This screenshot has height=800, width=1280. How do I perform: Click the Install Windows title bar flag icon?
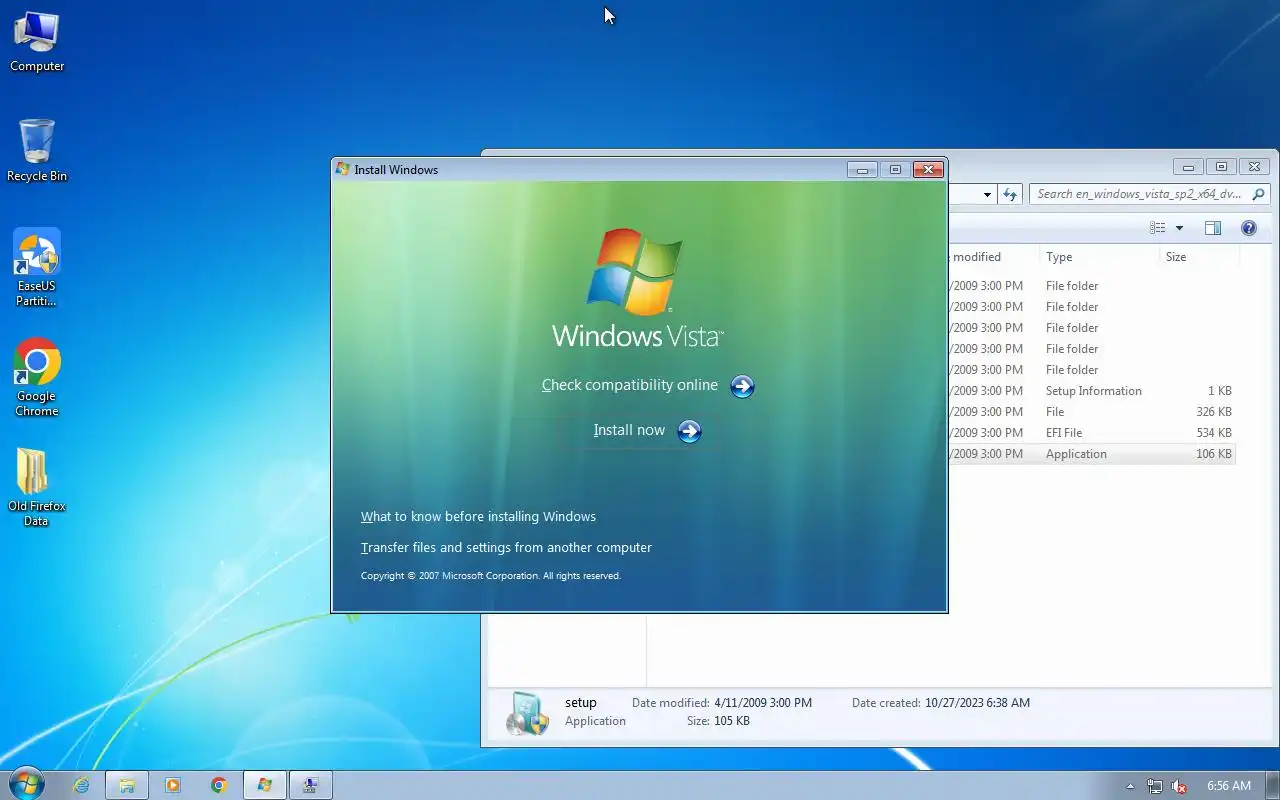(342, 169)
